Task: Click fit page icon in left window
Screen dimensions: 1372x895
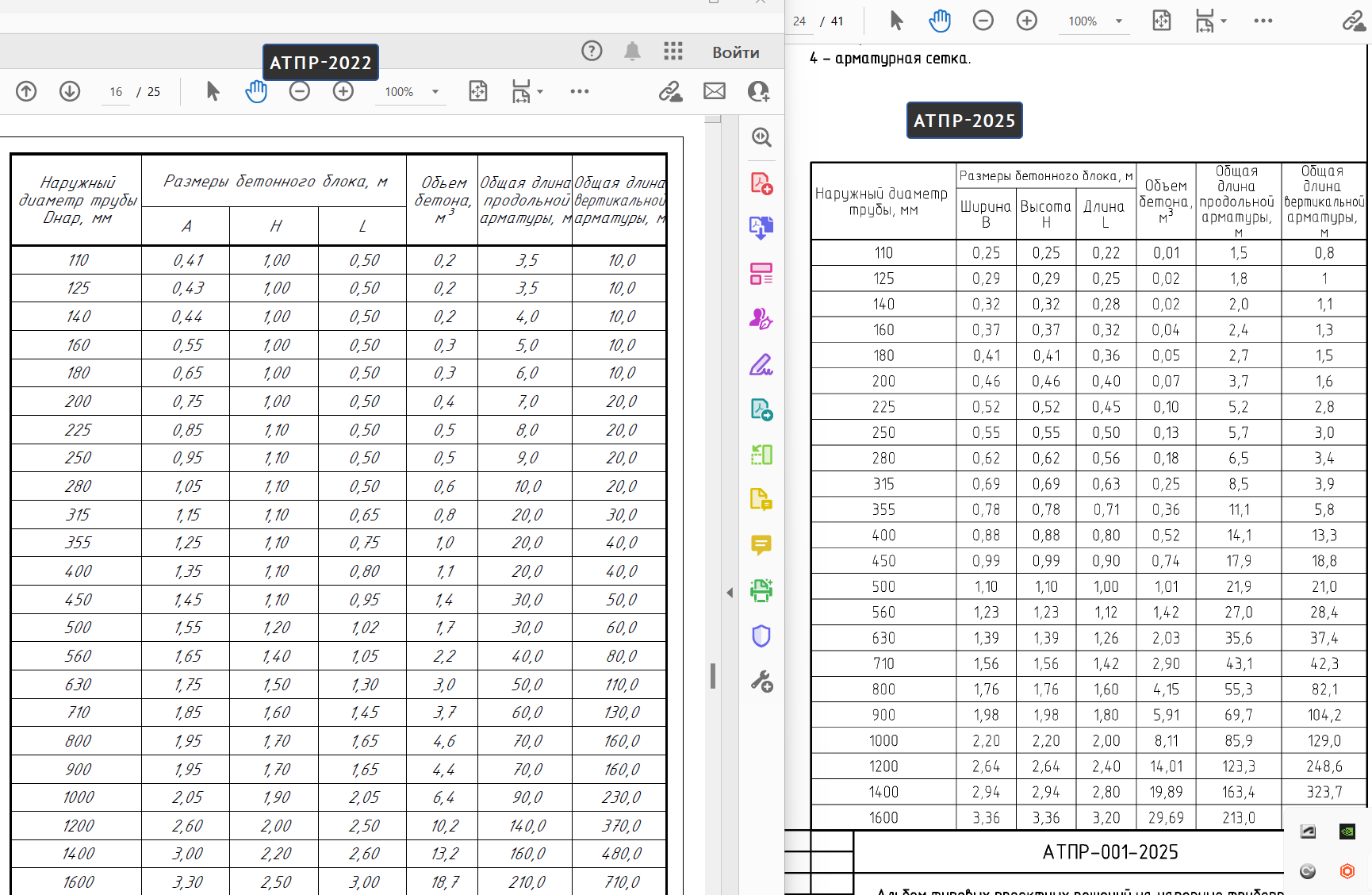Action: [478, 91]
